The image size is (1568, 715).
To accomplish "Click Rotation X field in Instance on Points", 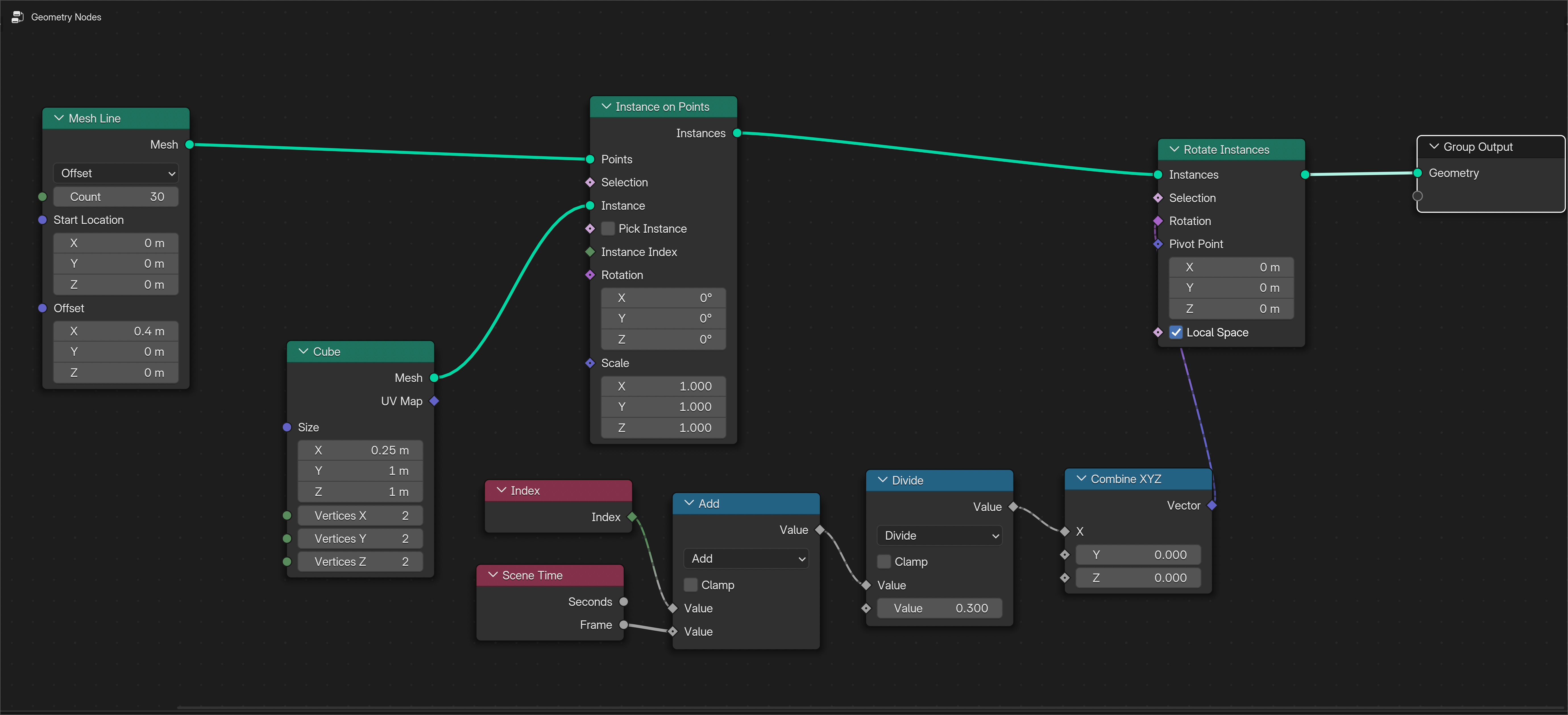I will pyautogui.click(x=663, y=298).
